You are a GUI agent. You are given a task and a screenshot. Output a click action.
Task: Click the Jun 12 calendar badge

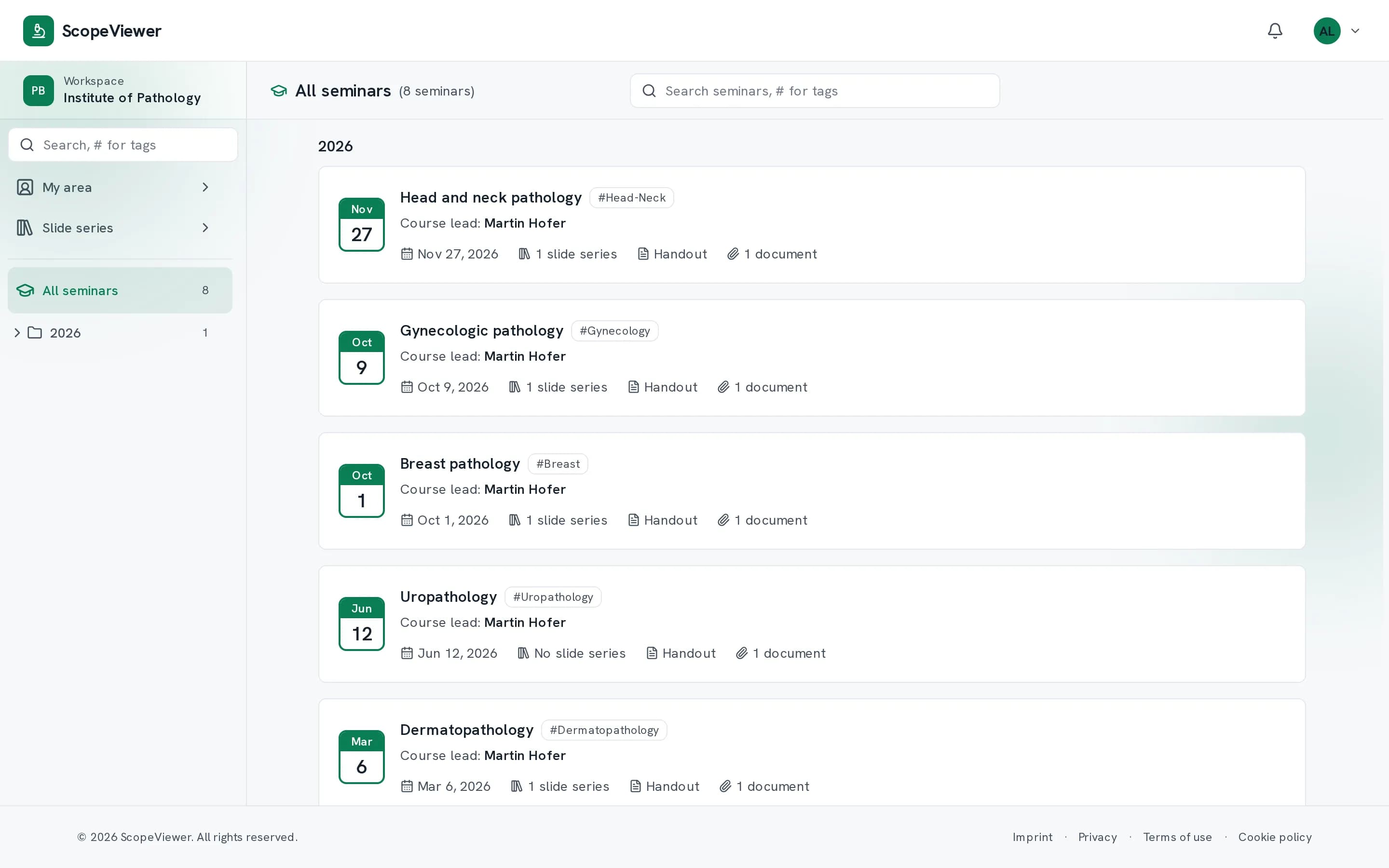pyautogui.click(x=362, y=624)
